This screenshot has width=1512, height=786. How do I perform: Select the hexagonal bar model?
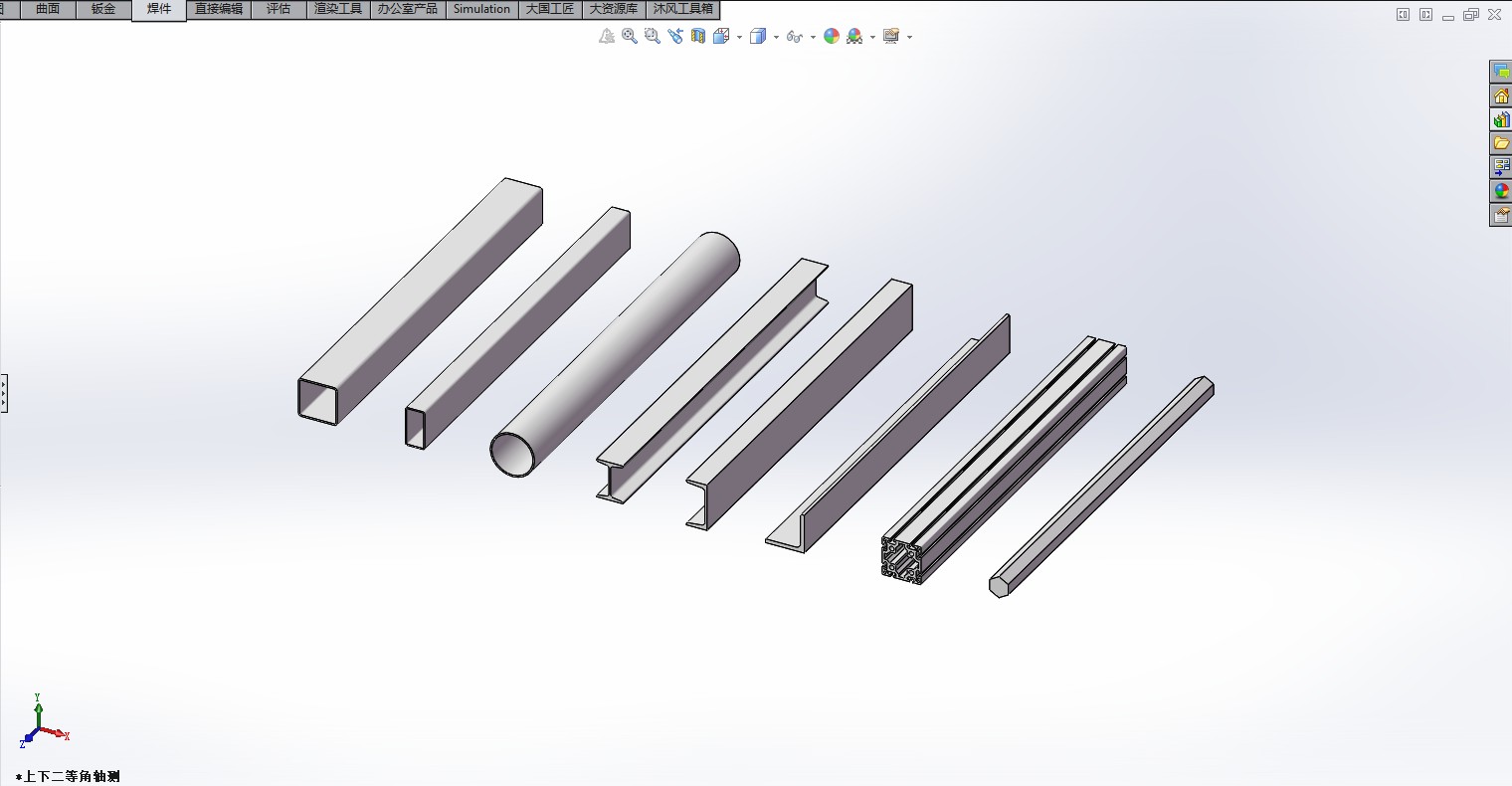coord(1101,487)
